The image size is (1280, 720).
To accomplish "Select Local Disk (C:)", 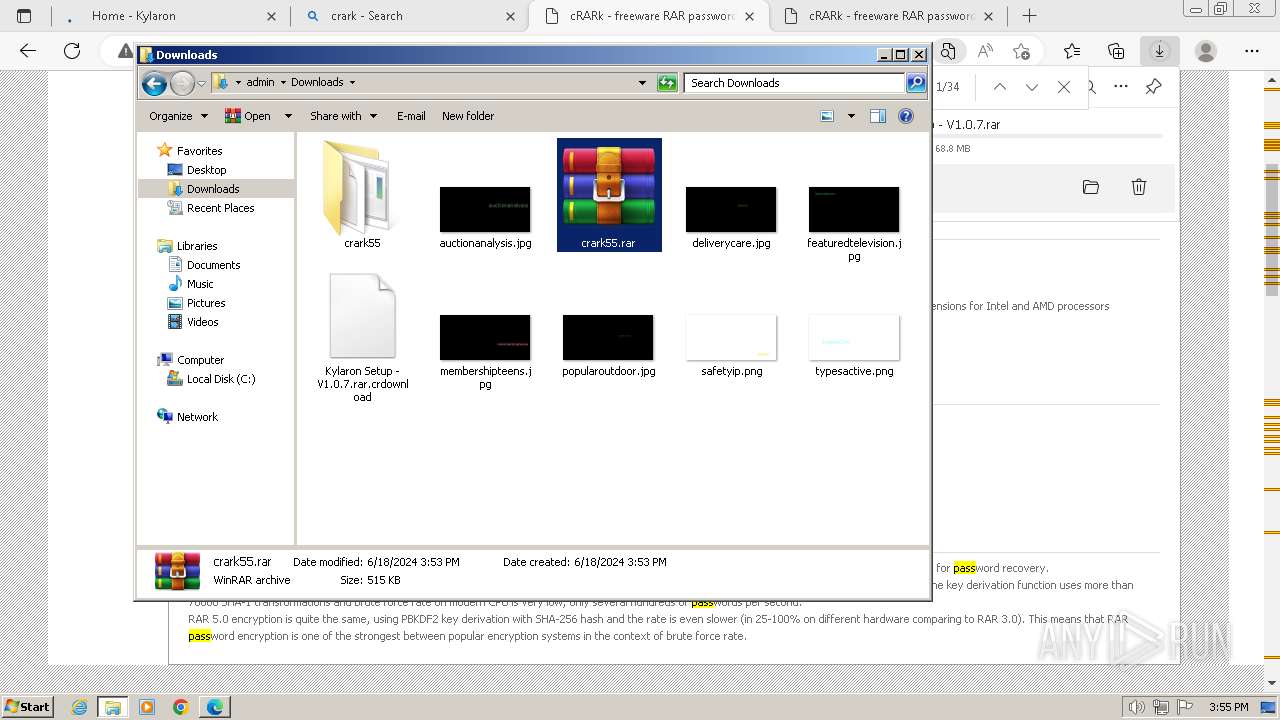I will [220, 379].
